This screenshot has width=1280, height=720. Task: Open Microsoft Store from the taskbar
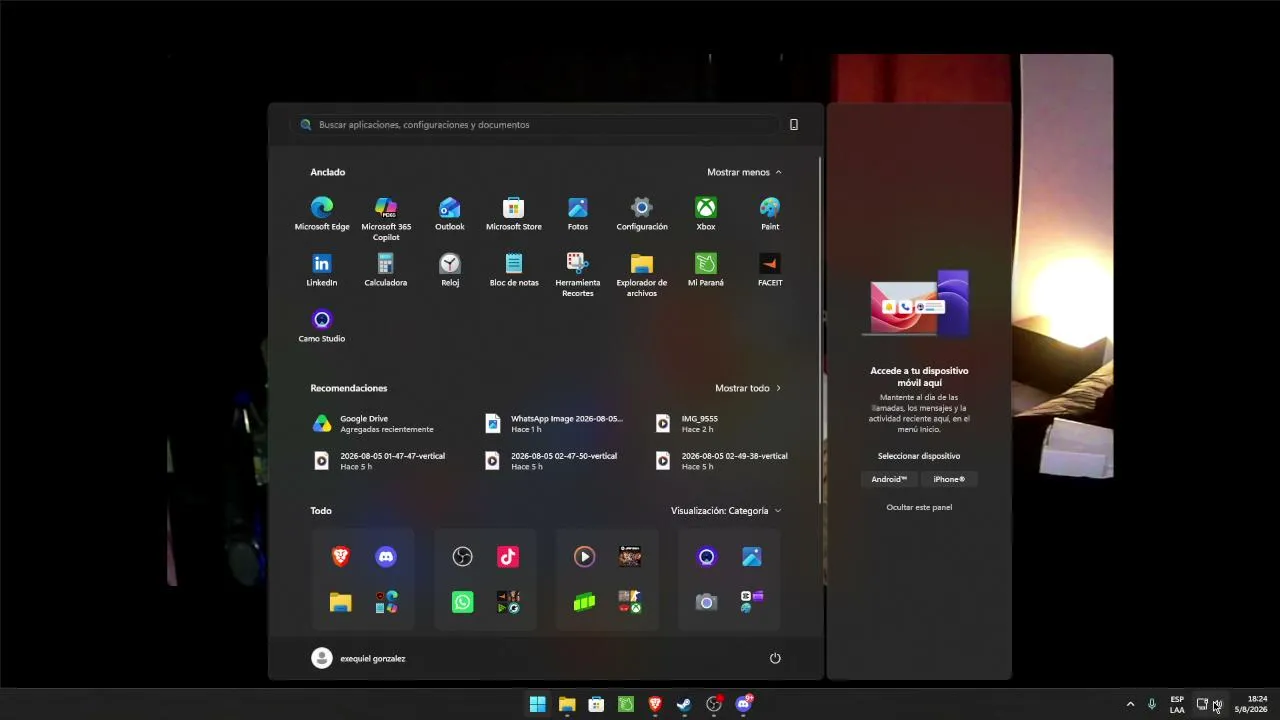pyautogui.click(x=596, y=704)
